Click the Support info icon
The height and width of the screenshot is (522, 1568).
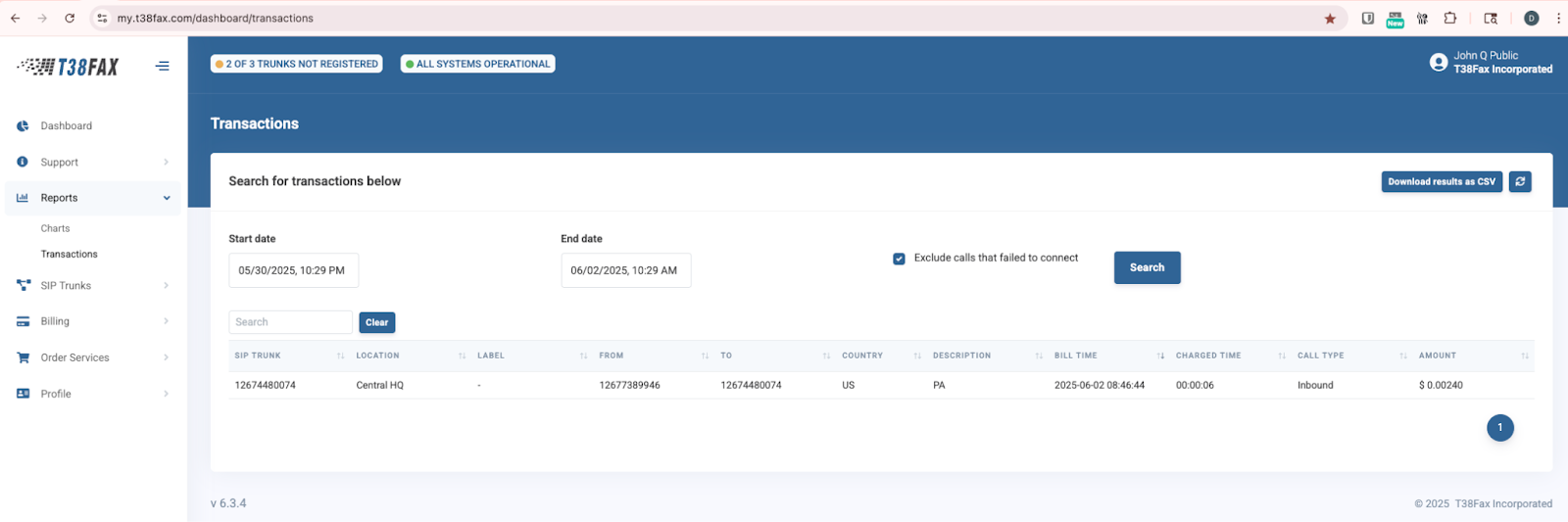[x=23, y=162]
